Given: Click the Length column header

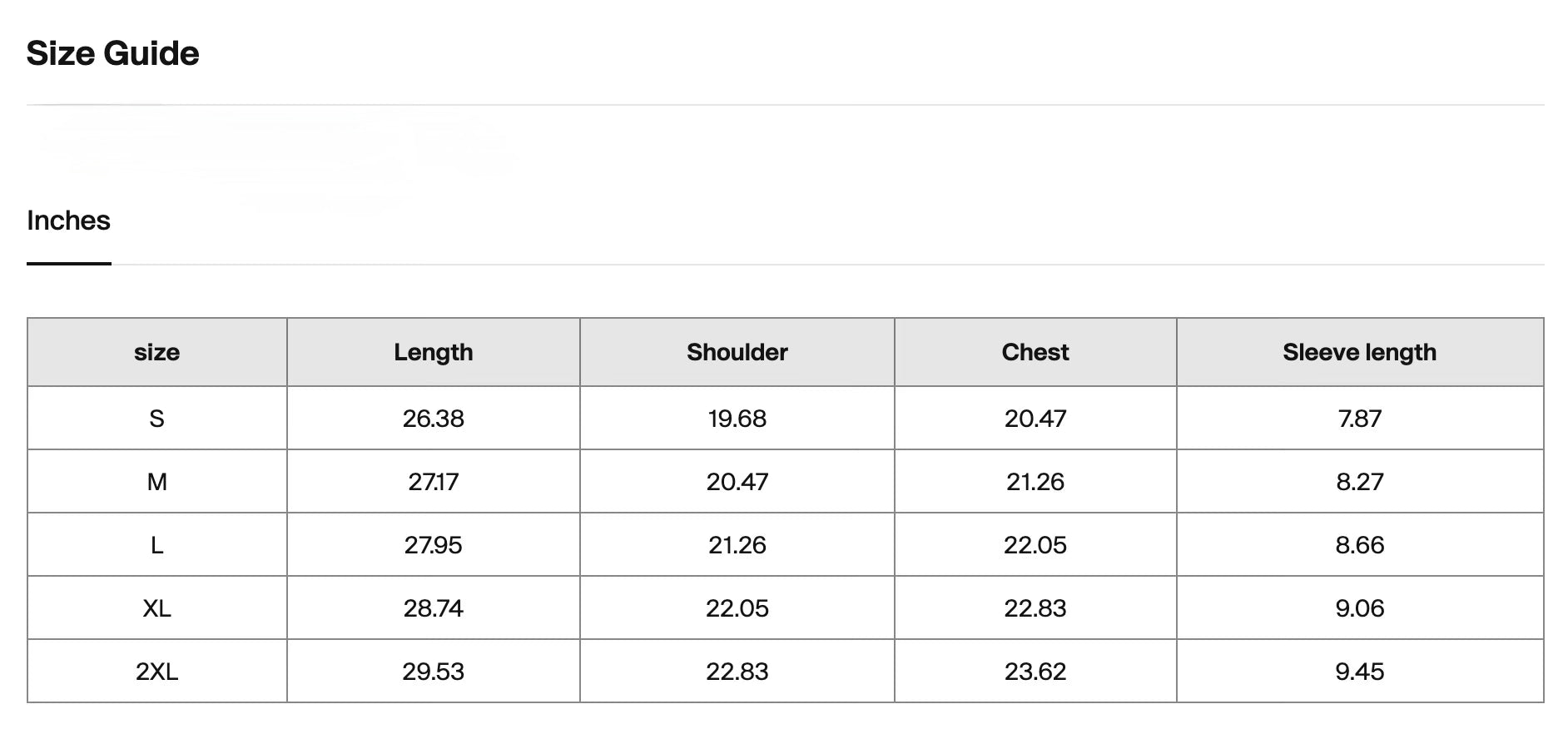Looking at the screenshot, I should (x=434, y=352).
